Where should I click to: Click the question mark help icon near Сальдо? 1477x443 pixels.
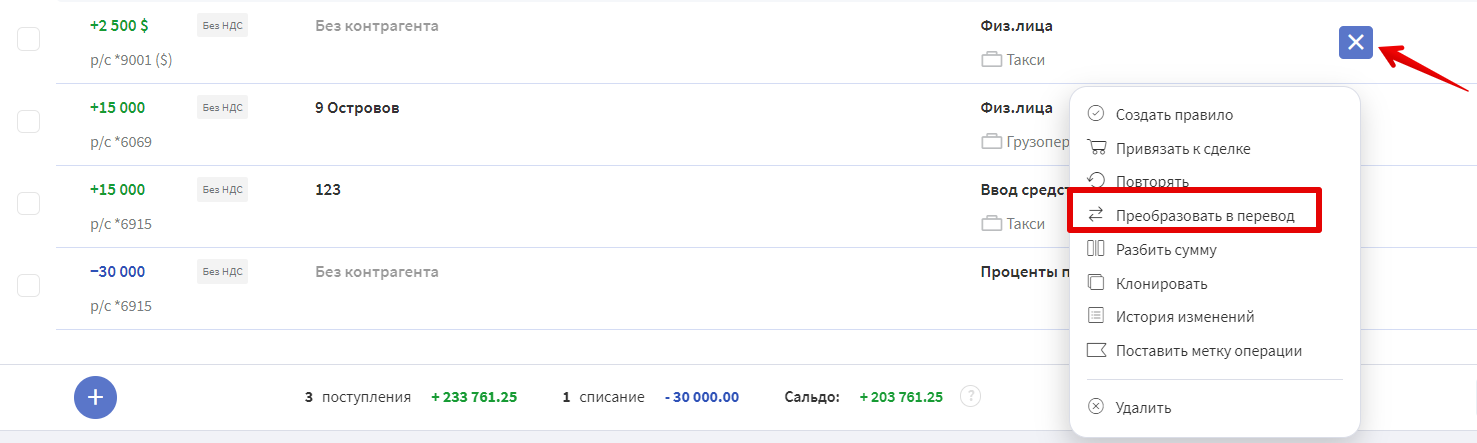970,396
